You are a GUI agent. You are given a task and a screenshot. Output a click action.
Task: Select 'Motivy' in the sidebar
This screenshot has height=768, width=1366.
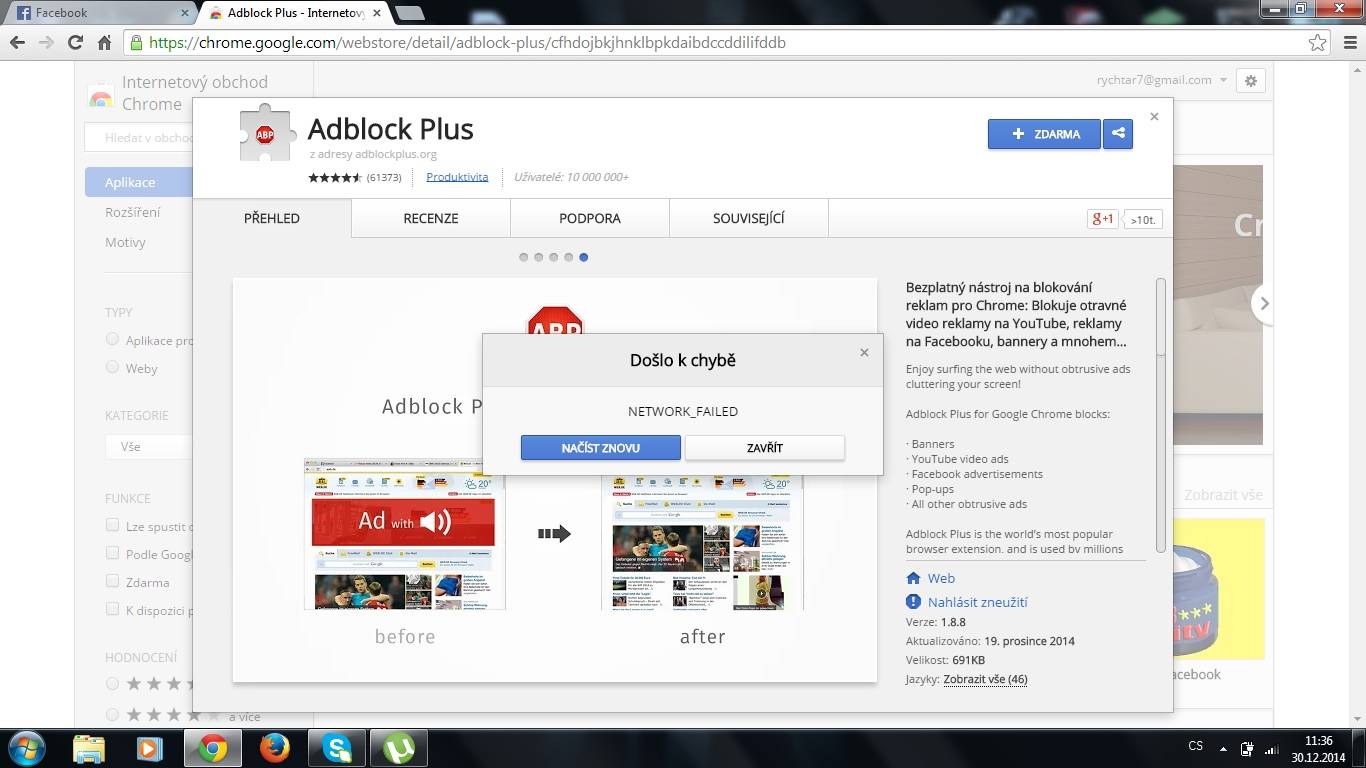click(x=125, y=242)
